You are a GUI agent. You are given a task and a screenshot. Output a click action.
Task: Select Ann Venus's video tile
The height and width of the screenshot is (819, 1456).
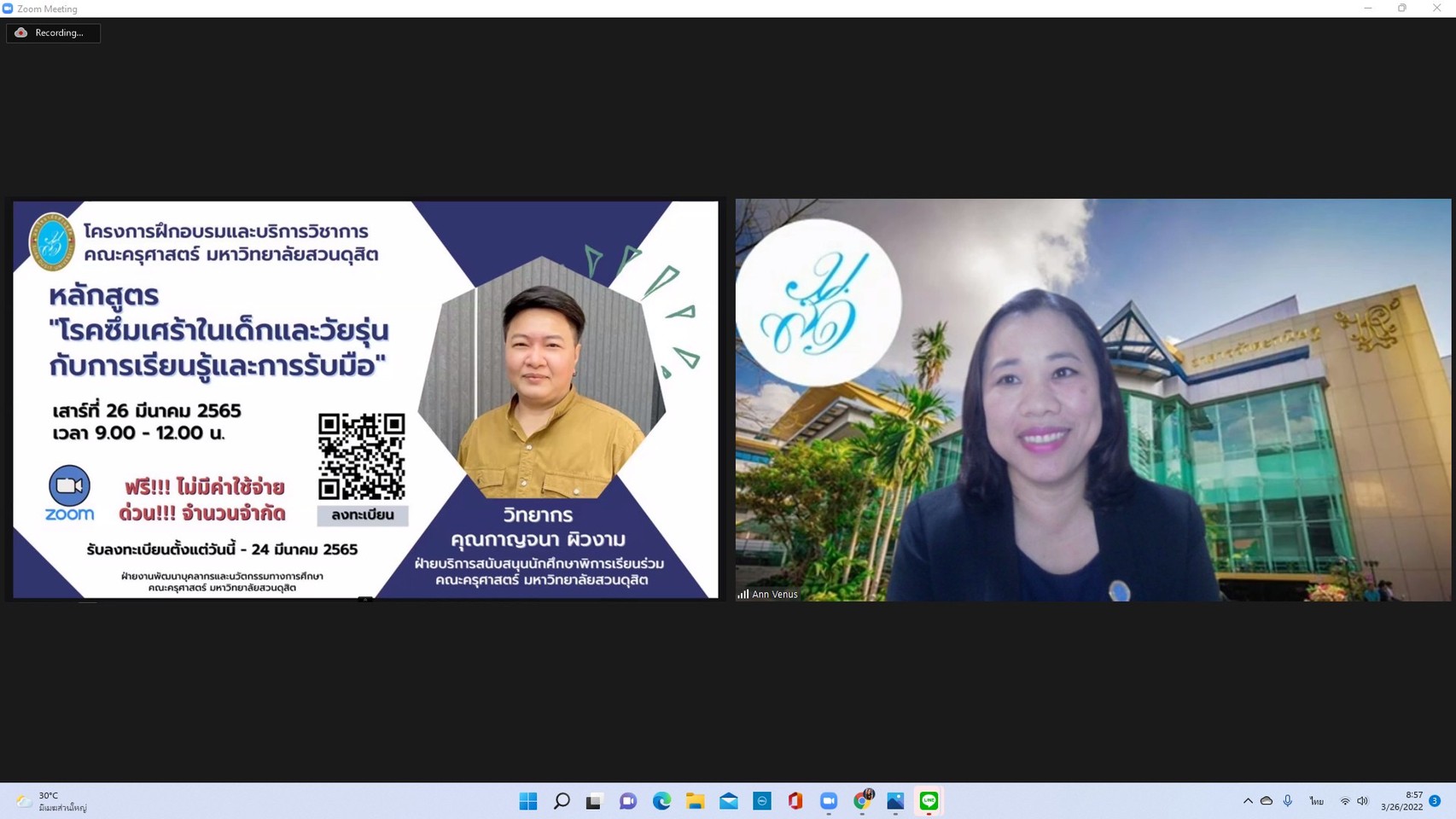(x=1092, y=400)
